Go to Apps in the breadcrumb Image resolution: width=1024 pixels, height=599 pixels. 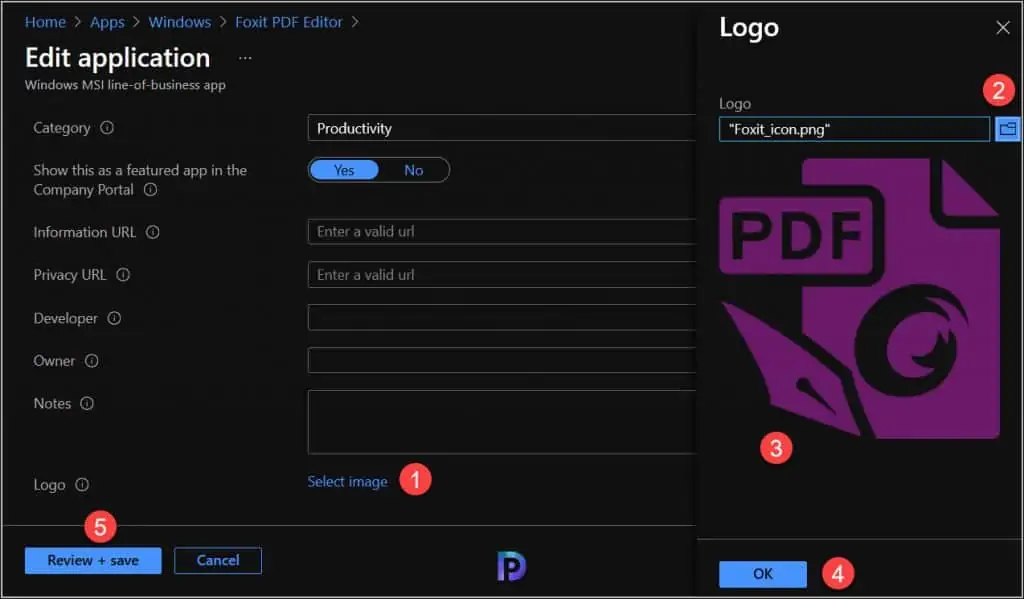[107, 22]
